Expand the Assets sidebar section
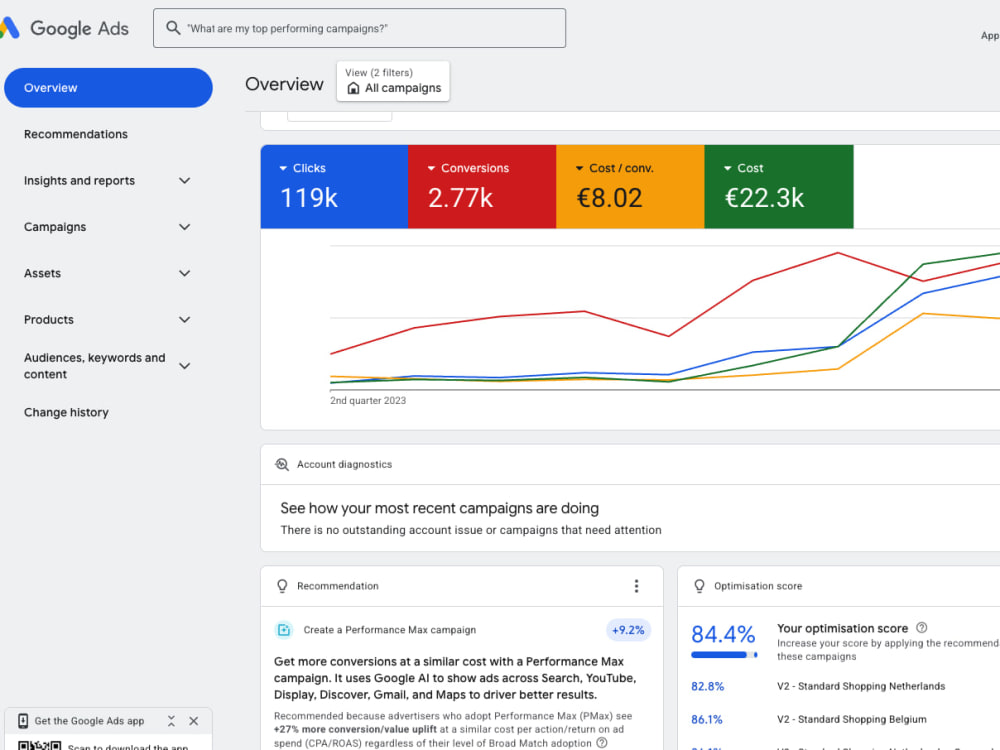Image resolution: width=1000 pixels, height=750 pixels. [x=184, y=273]
